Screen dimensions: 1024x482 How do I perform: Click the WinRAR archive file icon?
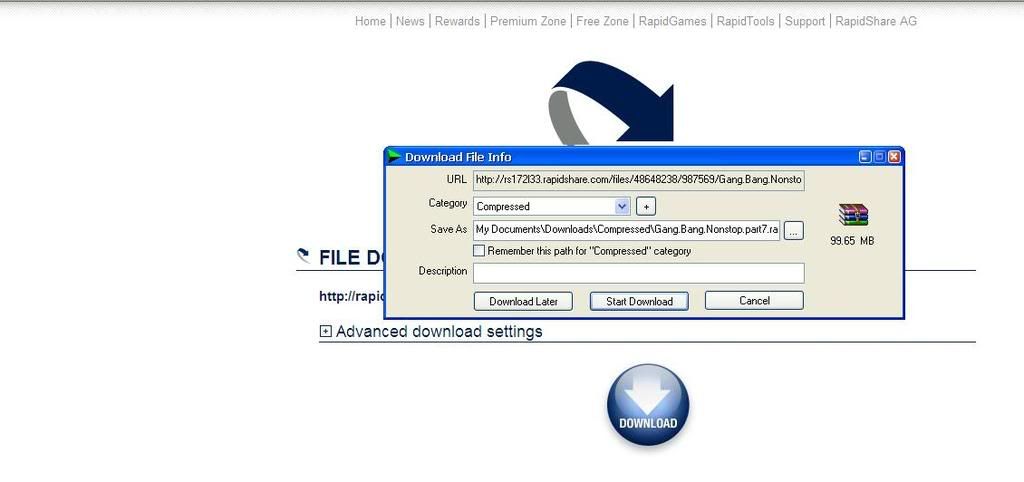pos(853,214)
